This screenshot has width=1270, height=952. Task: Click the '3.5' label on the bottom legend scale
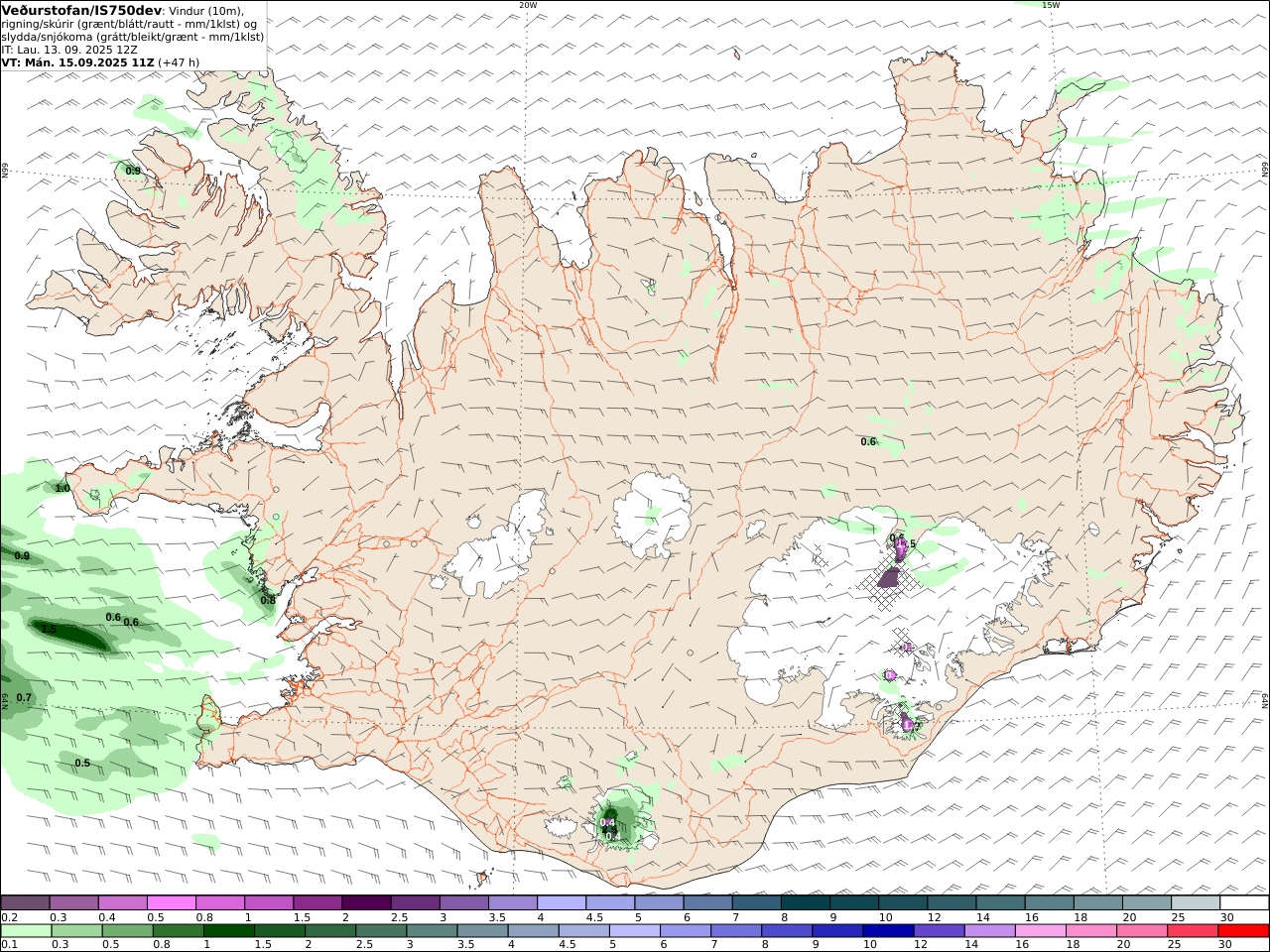point(465,945)
